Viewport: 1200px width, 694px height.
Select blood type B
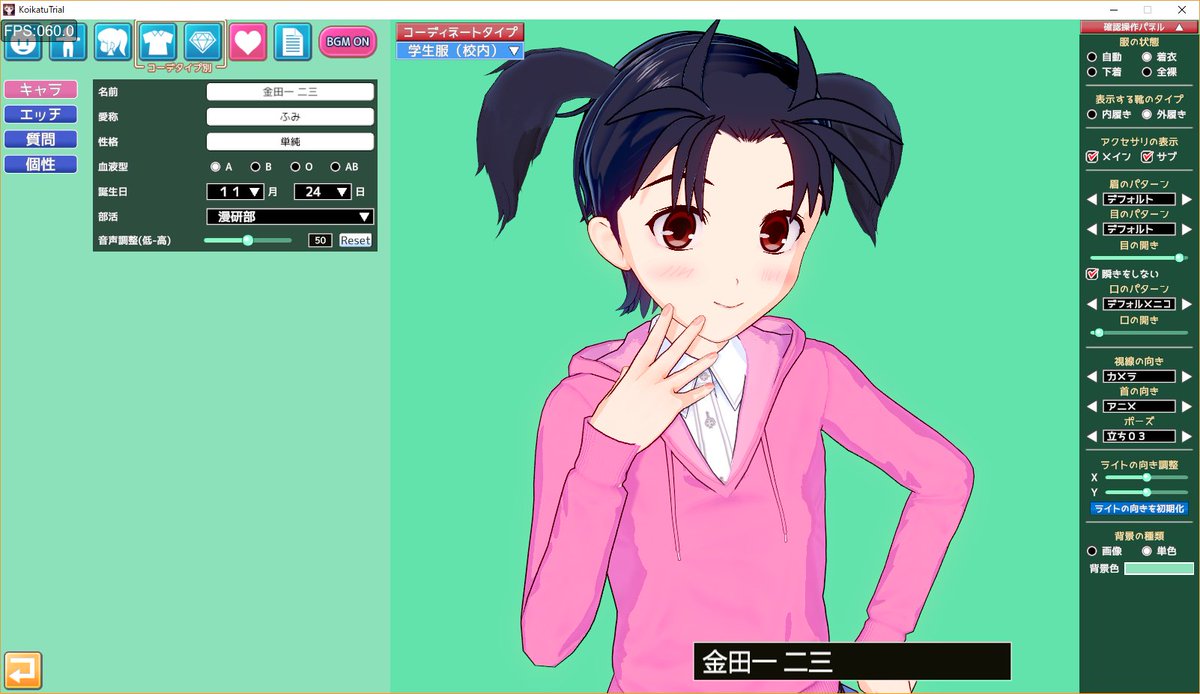(x=255, y=166)
